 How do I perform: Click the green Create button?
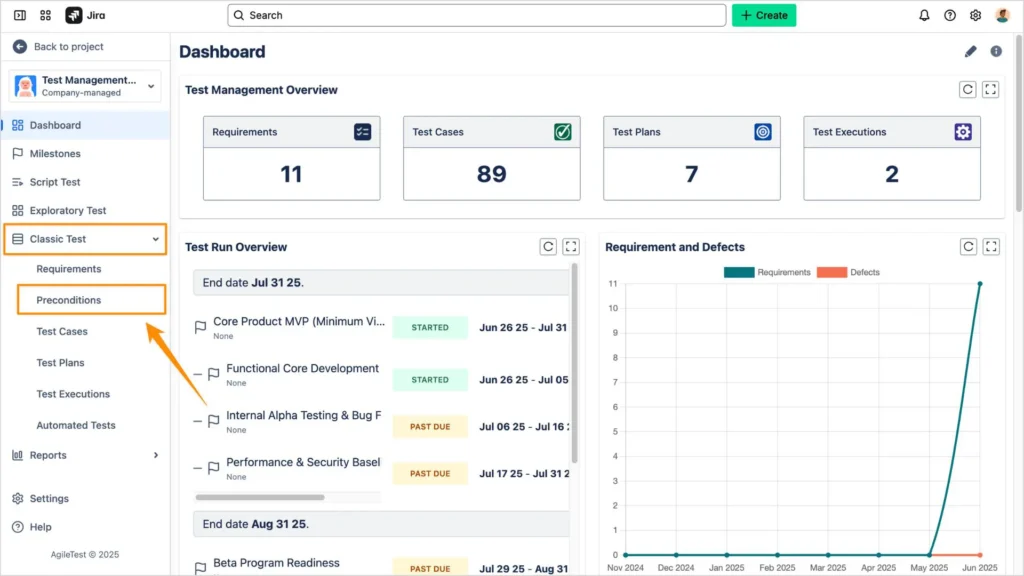[x=764, y=15]
